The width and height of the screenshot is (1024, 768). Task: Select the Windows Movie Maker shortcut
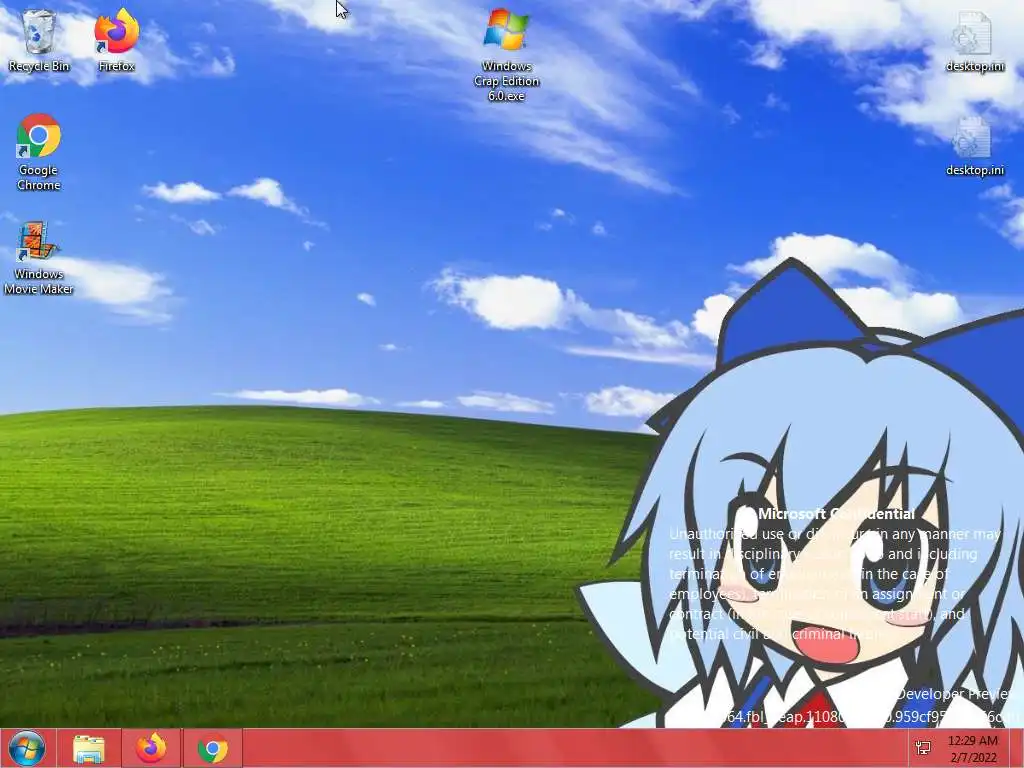click(x=39, y=258)
